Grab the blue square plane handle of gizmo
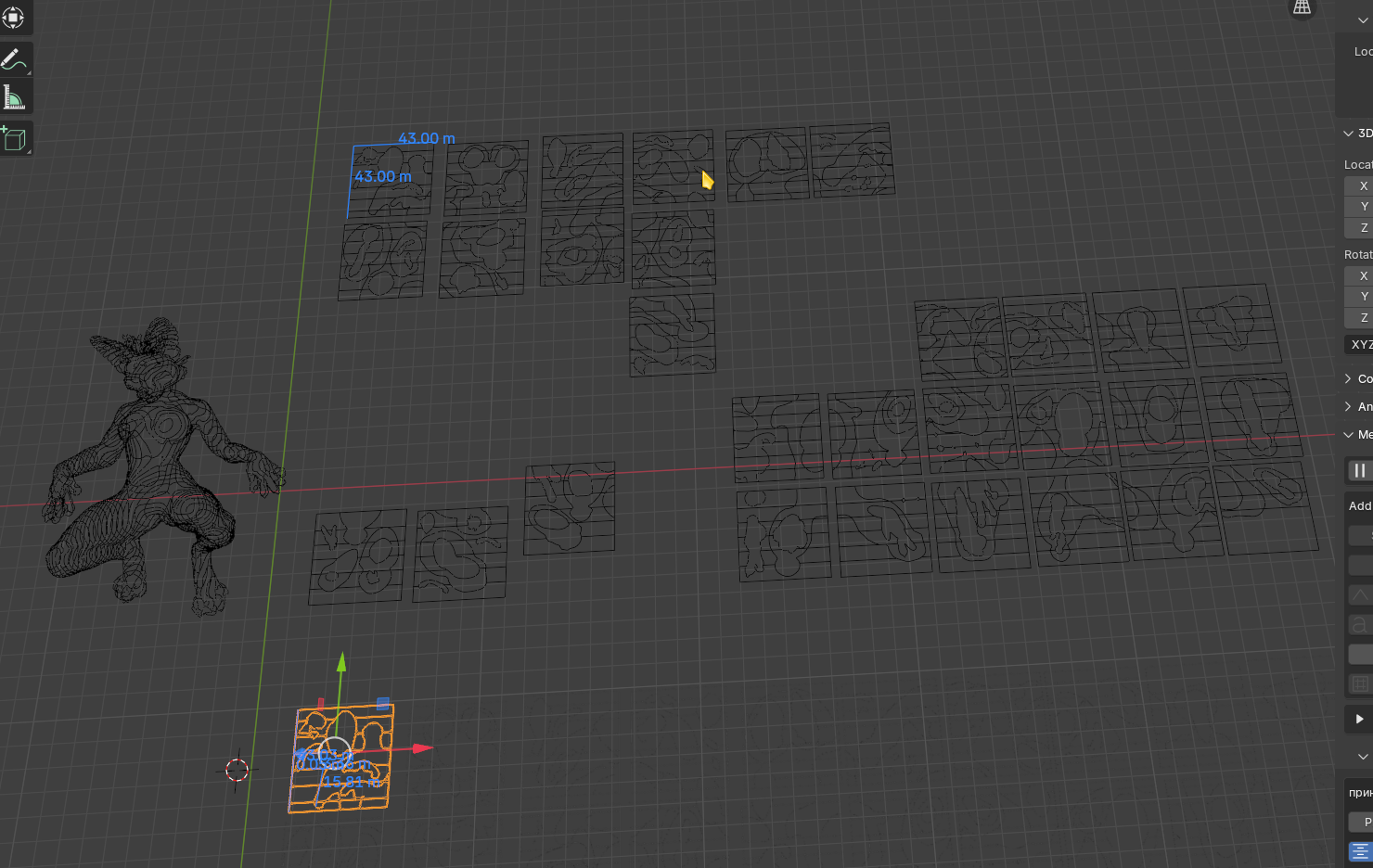 coord(382,703)
